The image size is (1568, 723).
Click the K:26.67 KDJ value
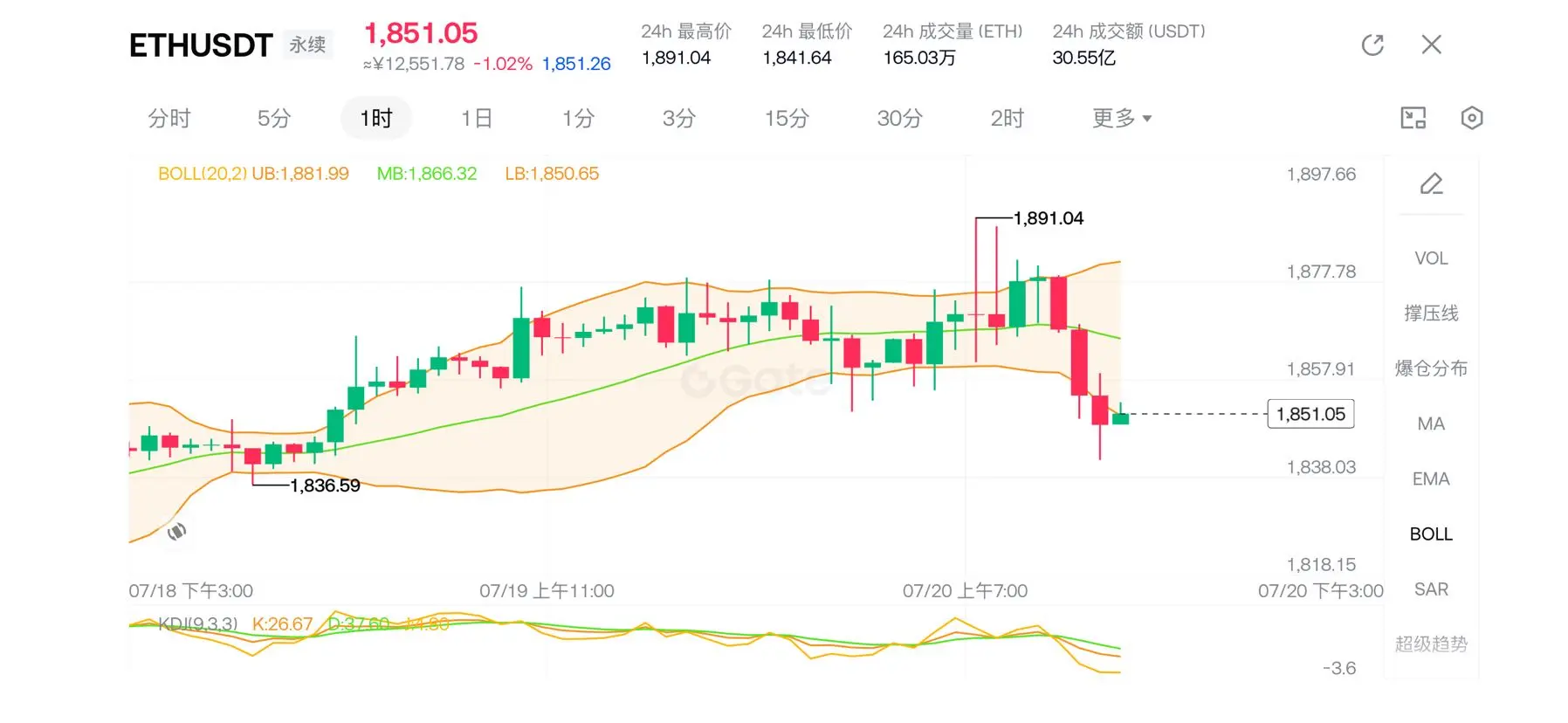[x=282, y=624]
